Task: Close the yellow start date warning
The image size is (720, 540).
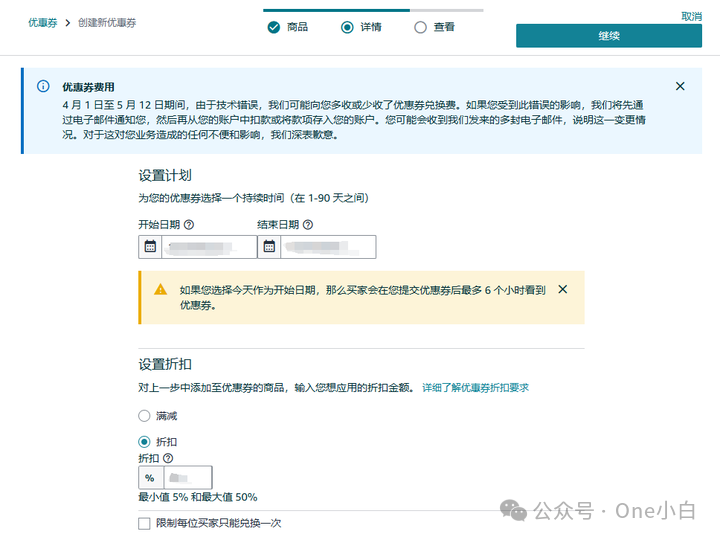Action: (562, 289)
